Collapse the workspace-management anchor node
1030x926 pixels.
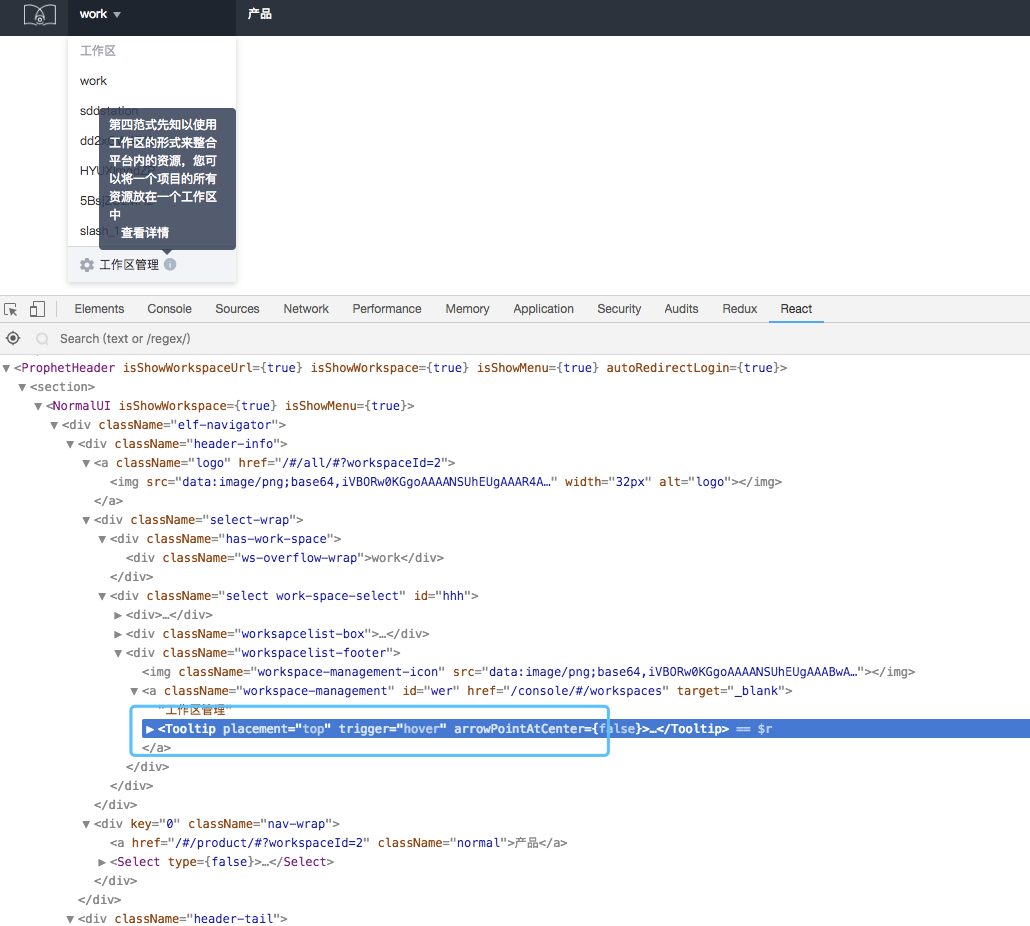pyautogui.click(x=134, y=692)
